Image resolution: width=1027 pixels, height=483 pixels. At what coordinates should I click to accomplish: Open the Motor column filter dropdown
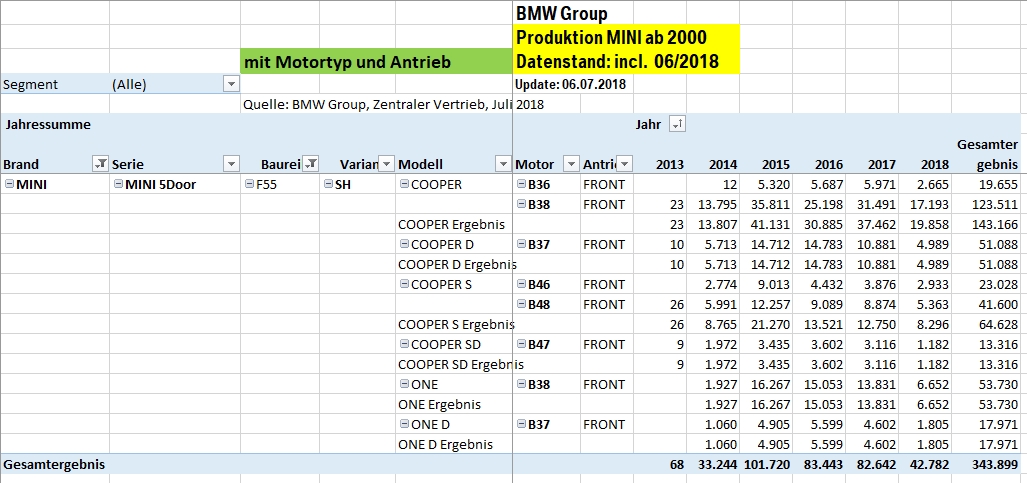[572, 164]
